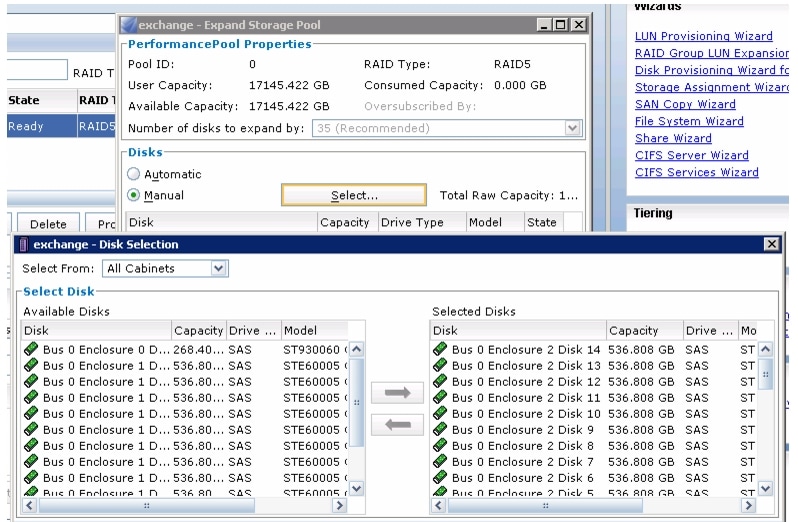
Task: Sort Available Disks by Disk column header
Action: [x=97, y=331]
